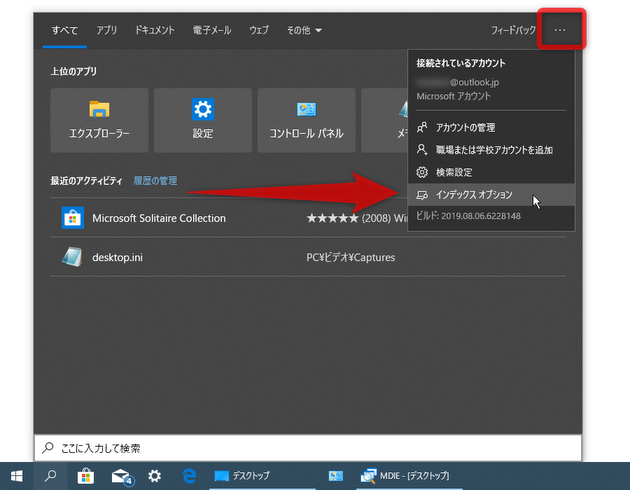Click the ここに入力して検索 input field
Viewport: 630px width, 490px height.
(308, 448)
